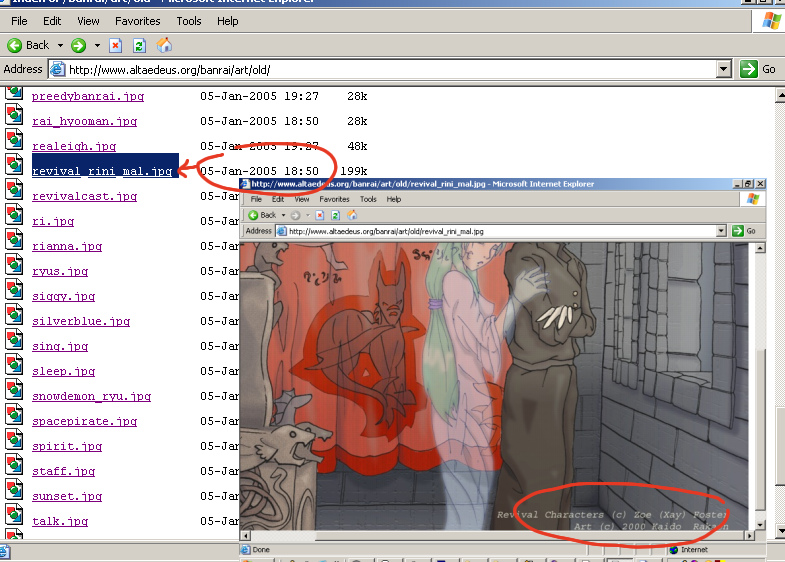Expand address dropdown in image window
This screenshot has height=562, width=785.
(721, 231)
